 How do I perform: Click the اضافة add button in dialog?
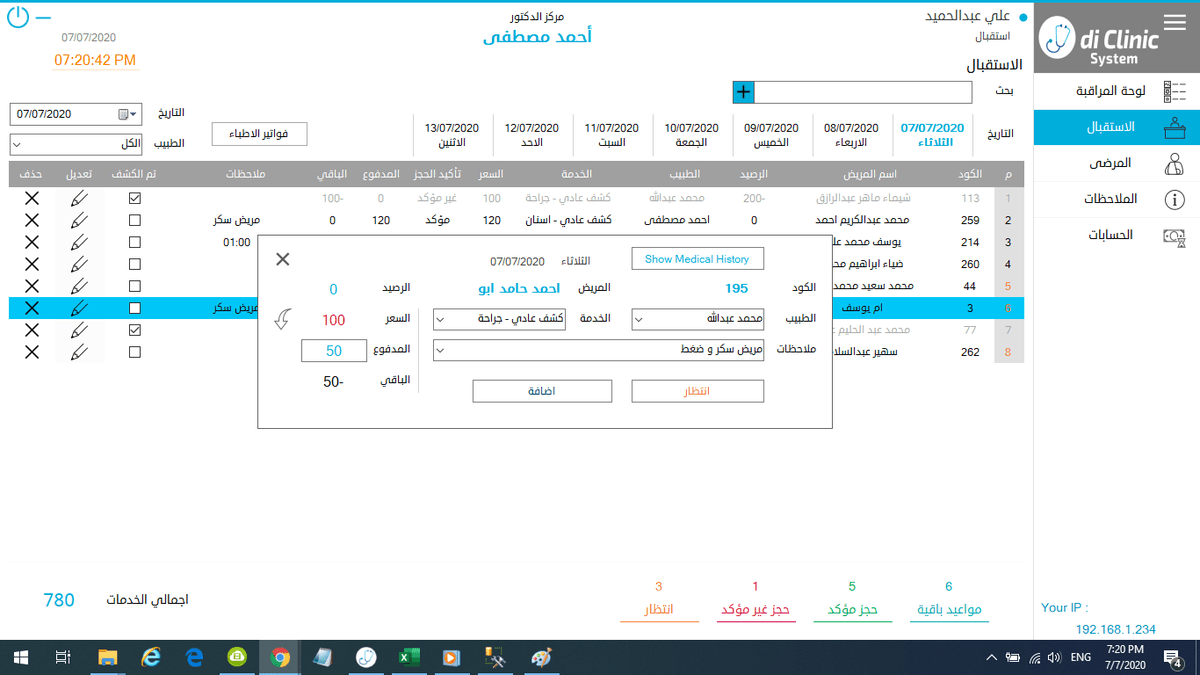click(542, 391)
